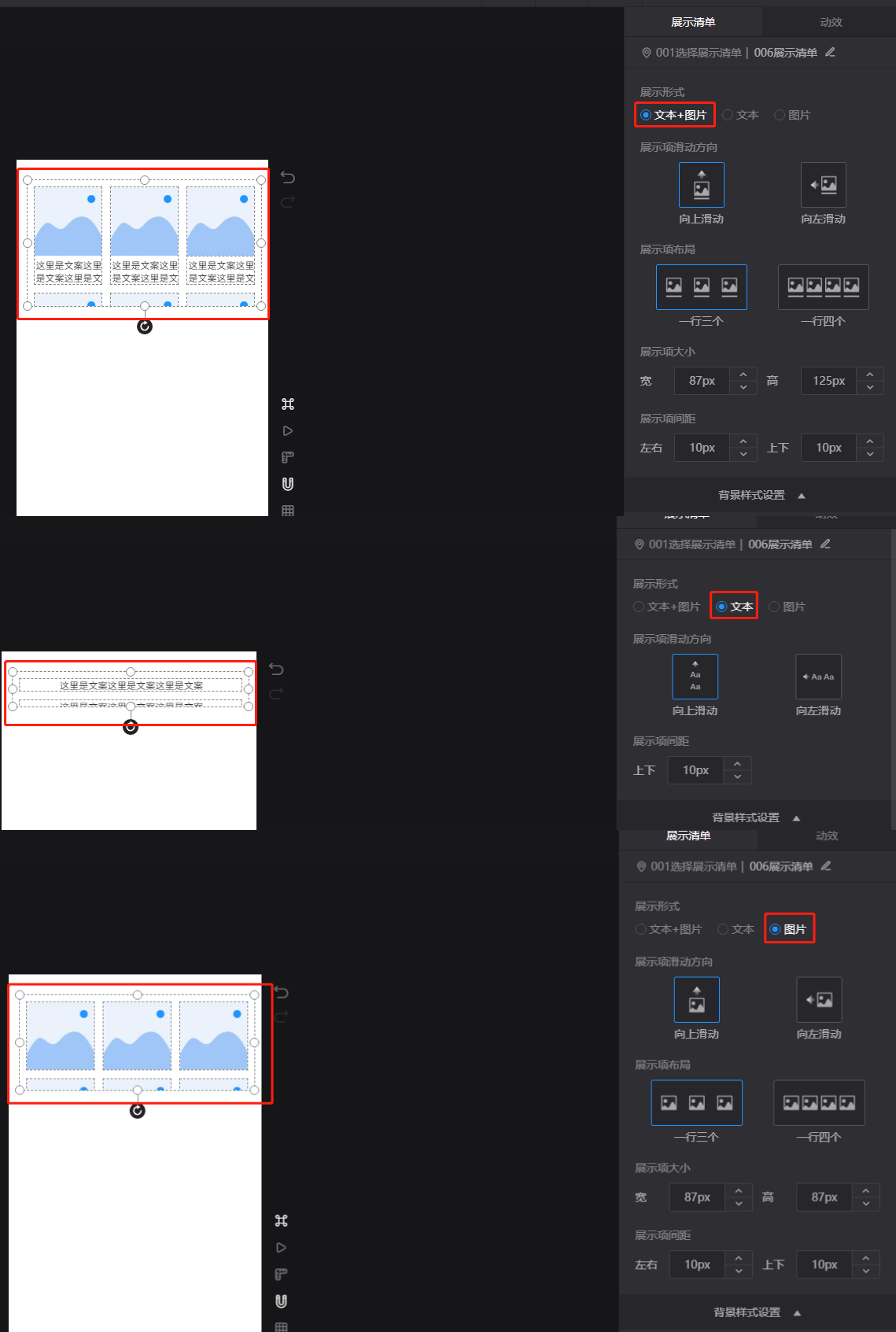Choose 向上滑动 image icon in the 文本+图片 panel
Viewport: 896px width, 1332px height.
pyautogui.click(x=702, y=185)
